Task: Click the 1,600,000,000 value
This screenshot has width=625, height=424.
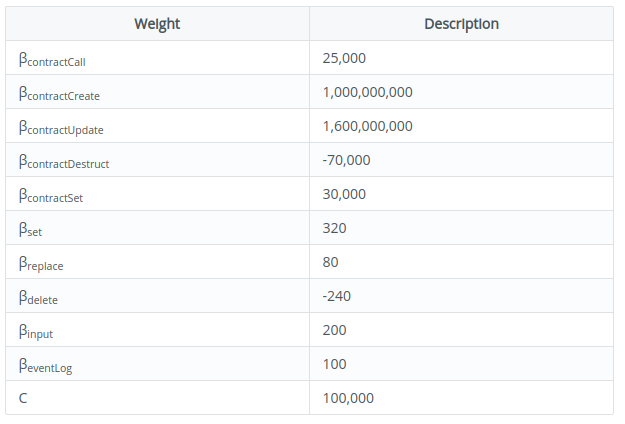Action: click(367, 126)
